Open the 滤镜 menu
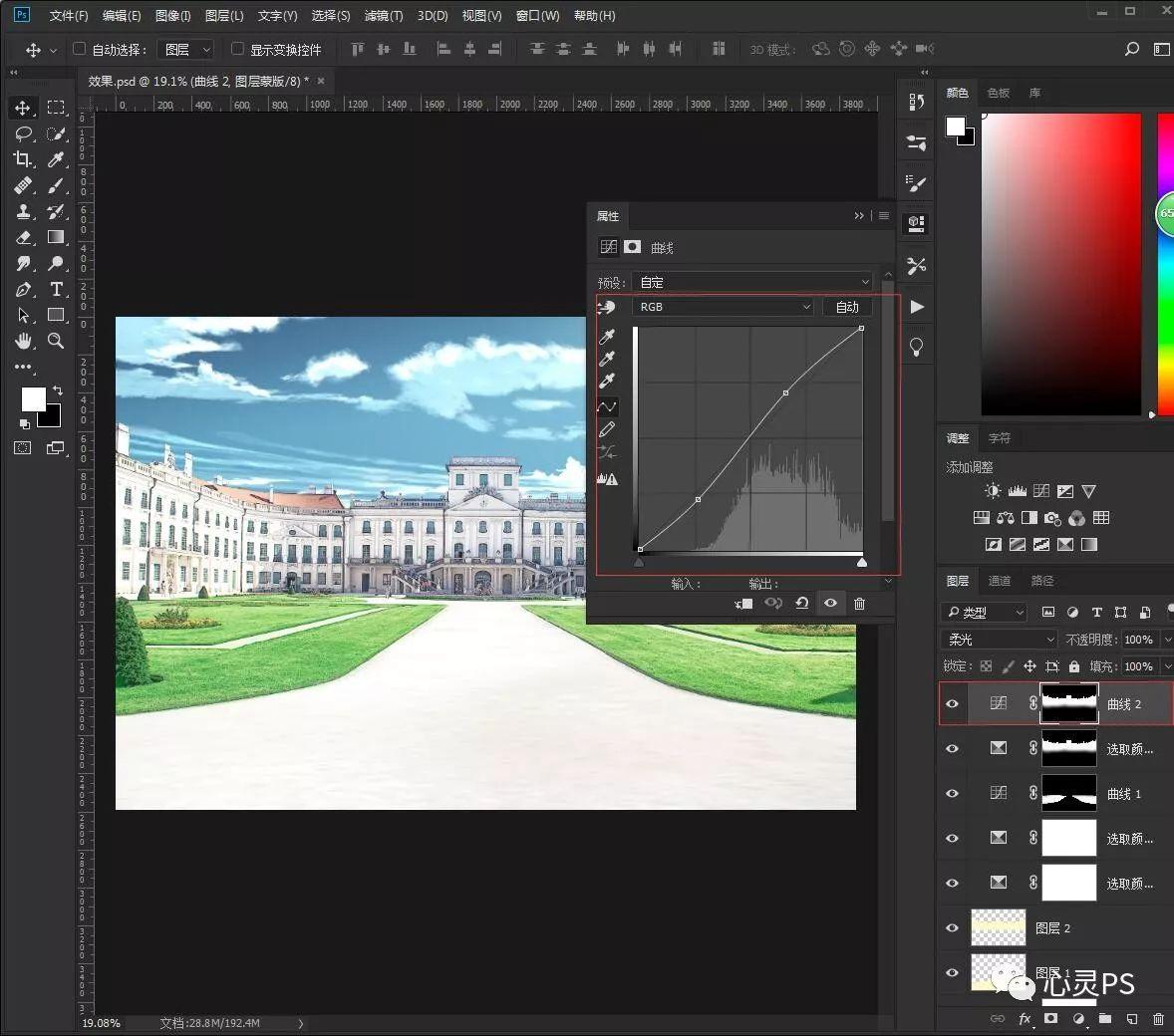 [x=383, y=15]
